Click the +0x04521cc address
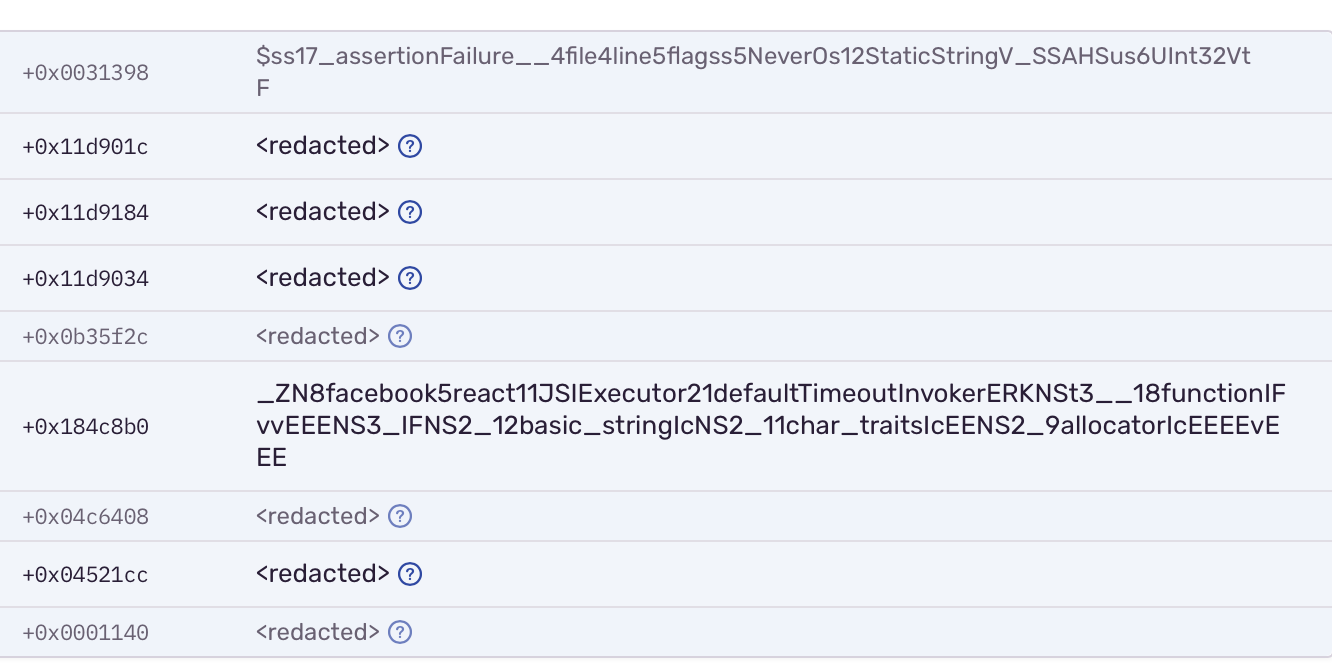Screen dimensions: 1332x666 (x=85, y=575)
